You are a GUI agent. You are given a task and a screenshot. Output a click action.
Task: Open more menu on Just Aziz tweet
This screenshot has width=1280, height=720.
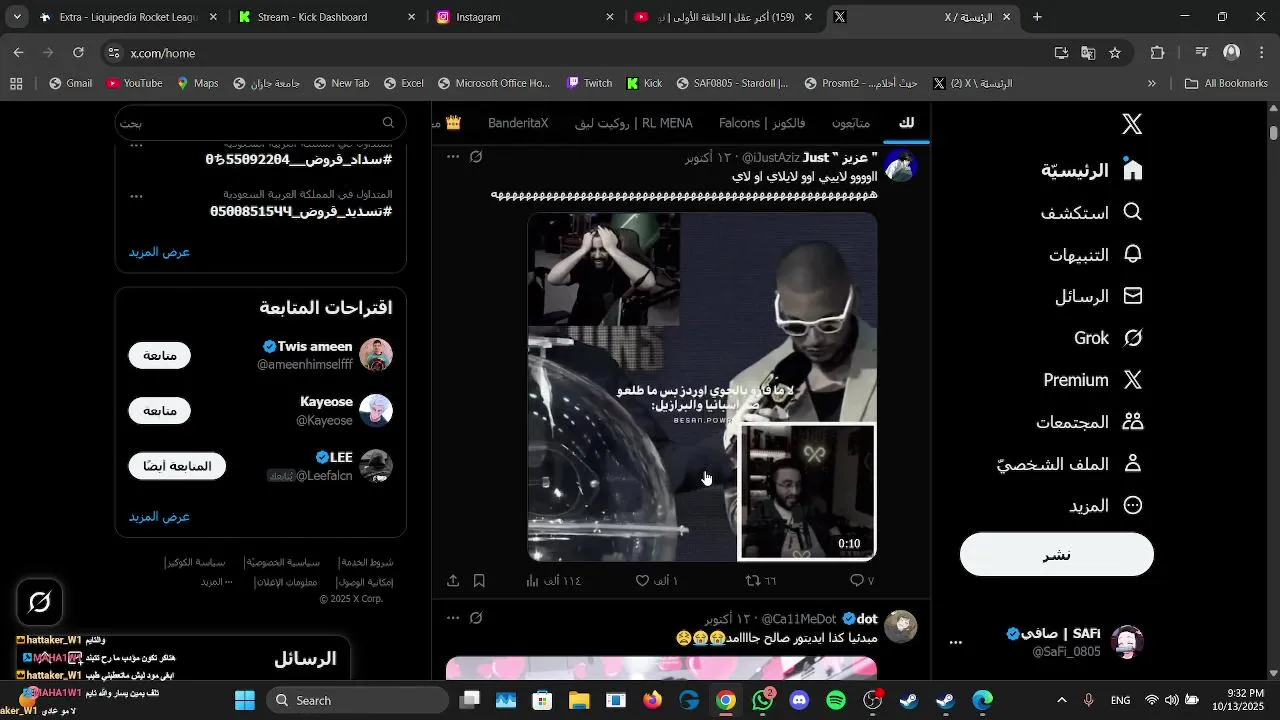[x=453, y=157]
